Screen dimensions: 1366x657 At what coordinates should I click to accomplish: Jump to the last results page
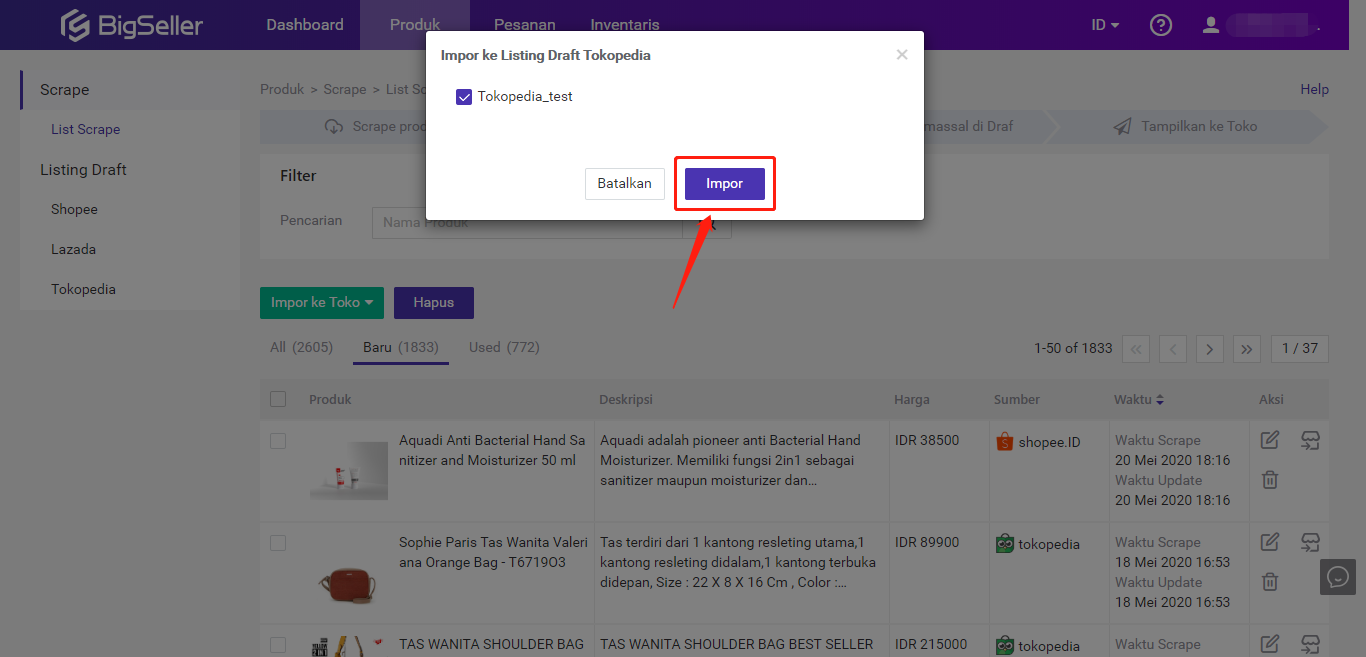pyautogui.click(x=1247, y=349)
